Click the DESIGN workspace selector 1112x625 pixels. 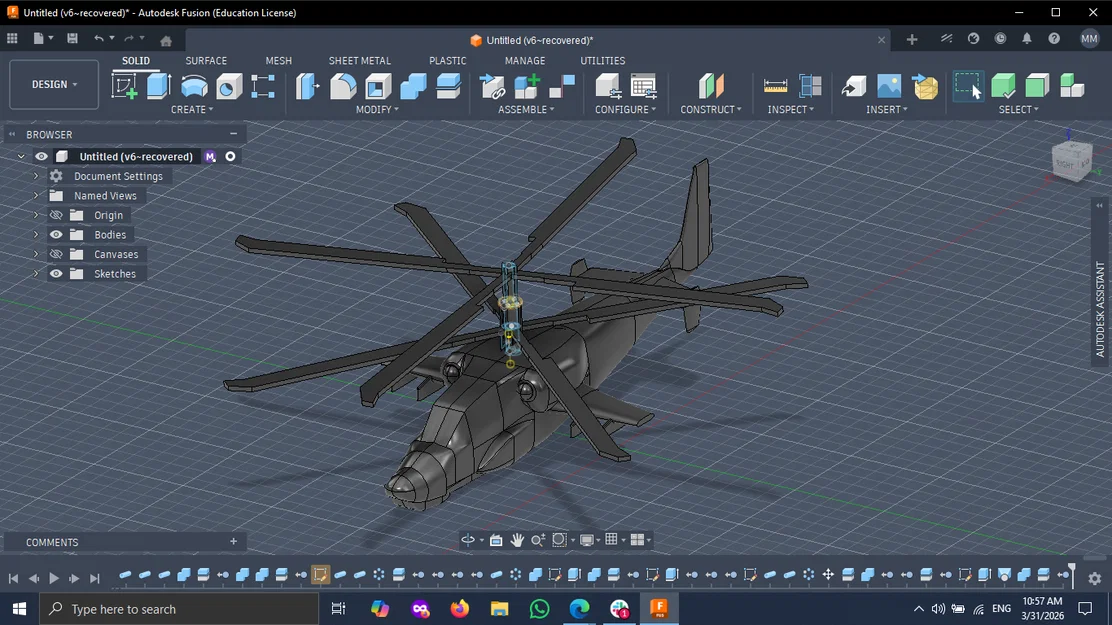pyautogui.click(x=53, y=84)
